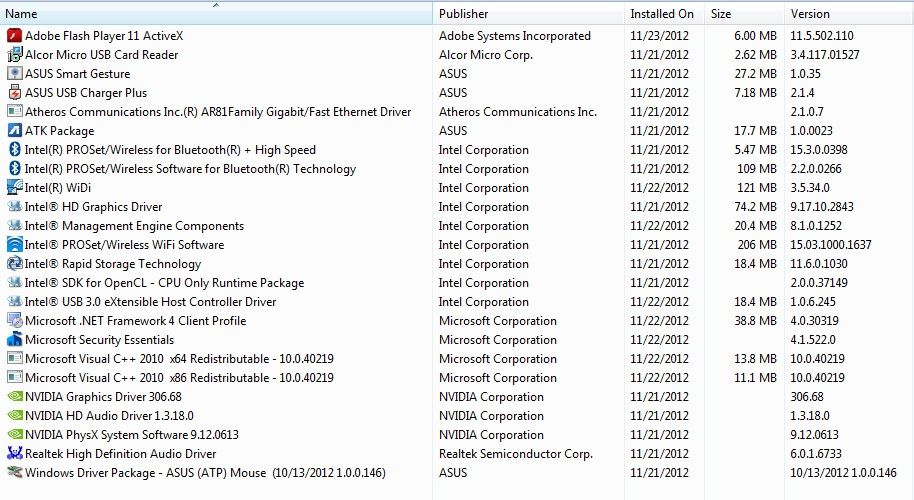Click the version number 15.03.1000.1637
Viewport: 914px width, 500px height.
pyautogui.click(x=831, y=245)
